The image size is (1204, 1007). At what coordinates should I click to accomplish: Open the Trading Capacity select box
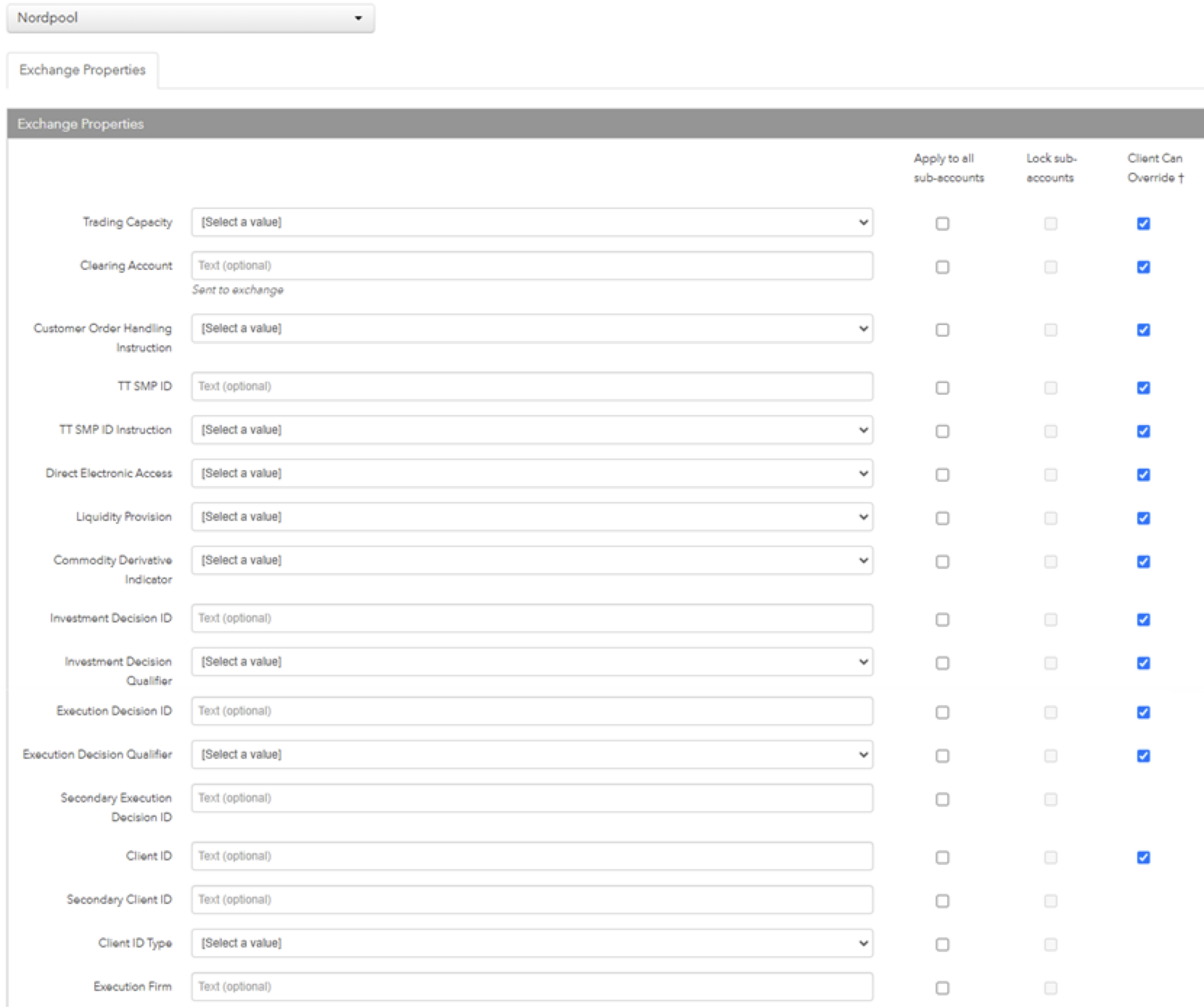pos(532,222)
